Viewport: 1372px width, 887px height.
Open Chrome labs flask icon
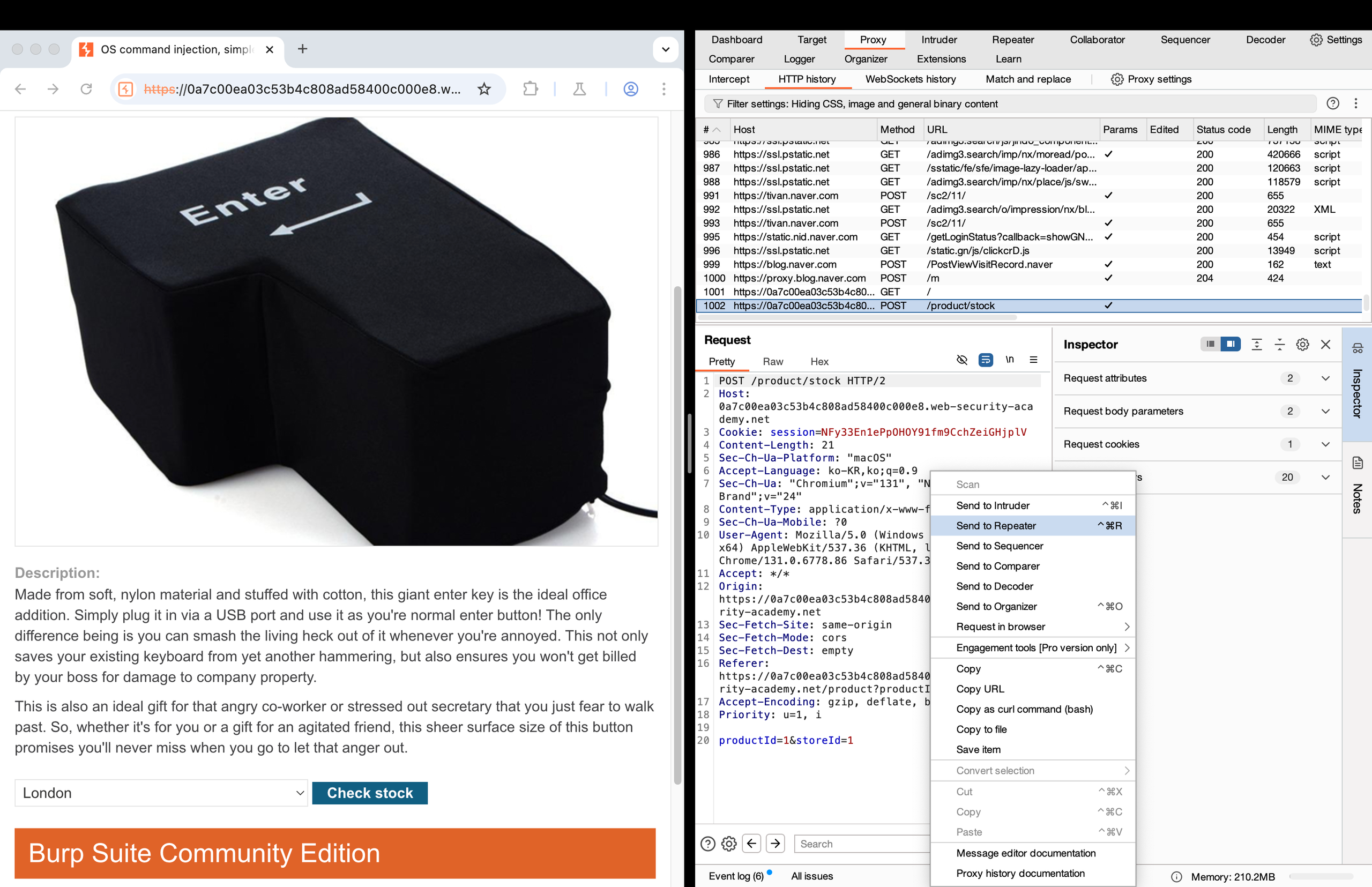pos(579,89)
